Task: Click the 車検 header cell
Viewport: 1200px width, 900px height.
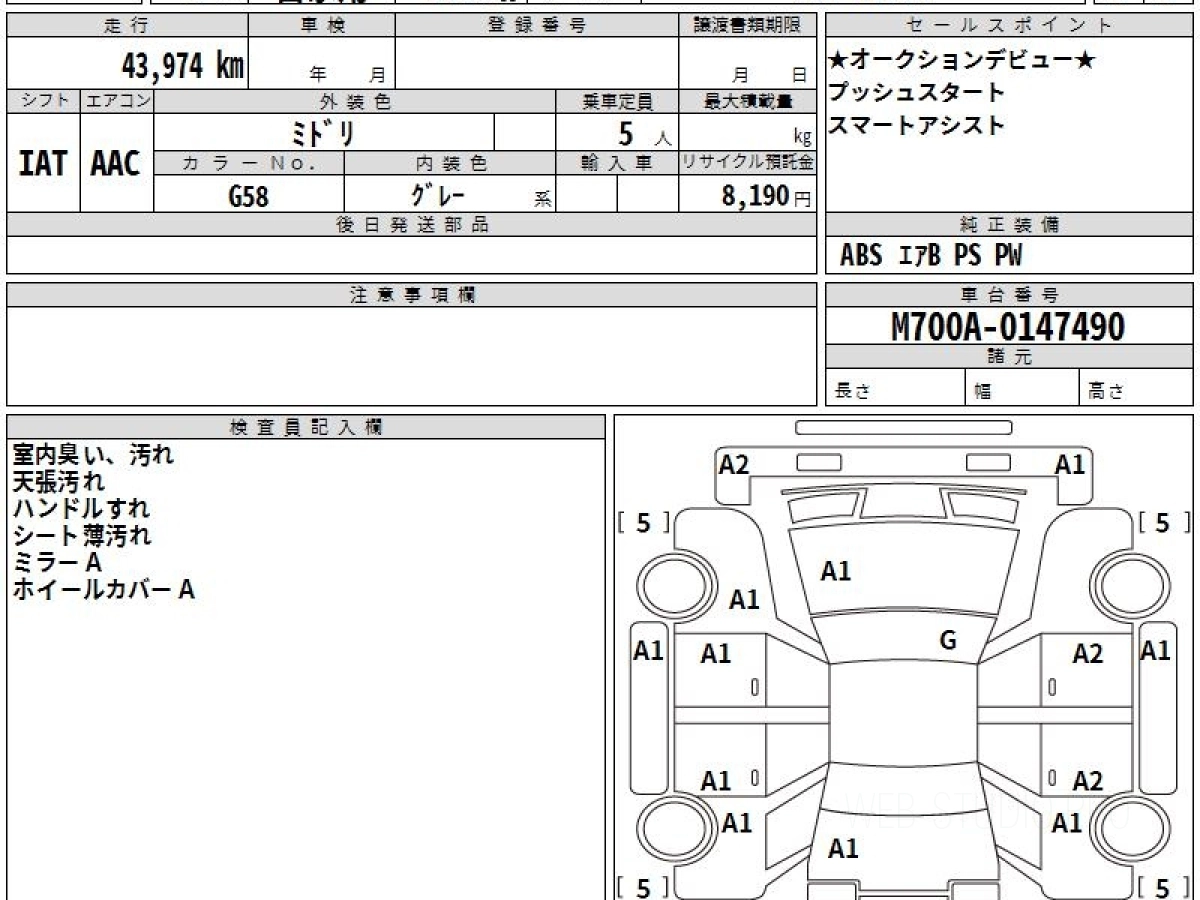Action: (322, 26)
